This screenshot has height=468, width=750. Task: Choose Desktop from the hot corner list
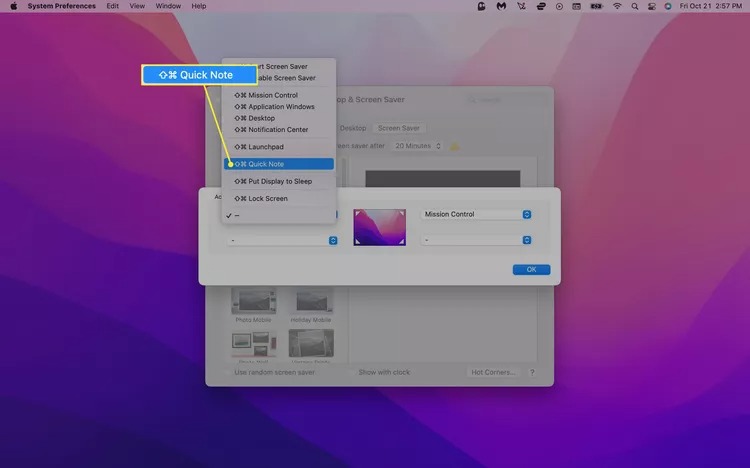click(279, 118)
